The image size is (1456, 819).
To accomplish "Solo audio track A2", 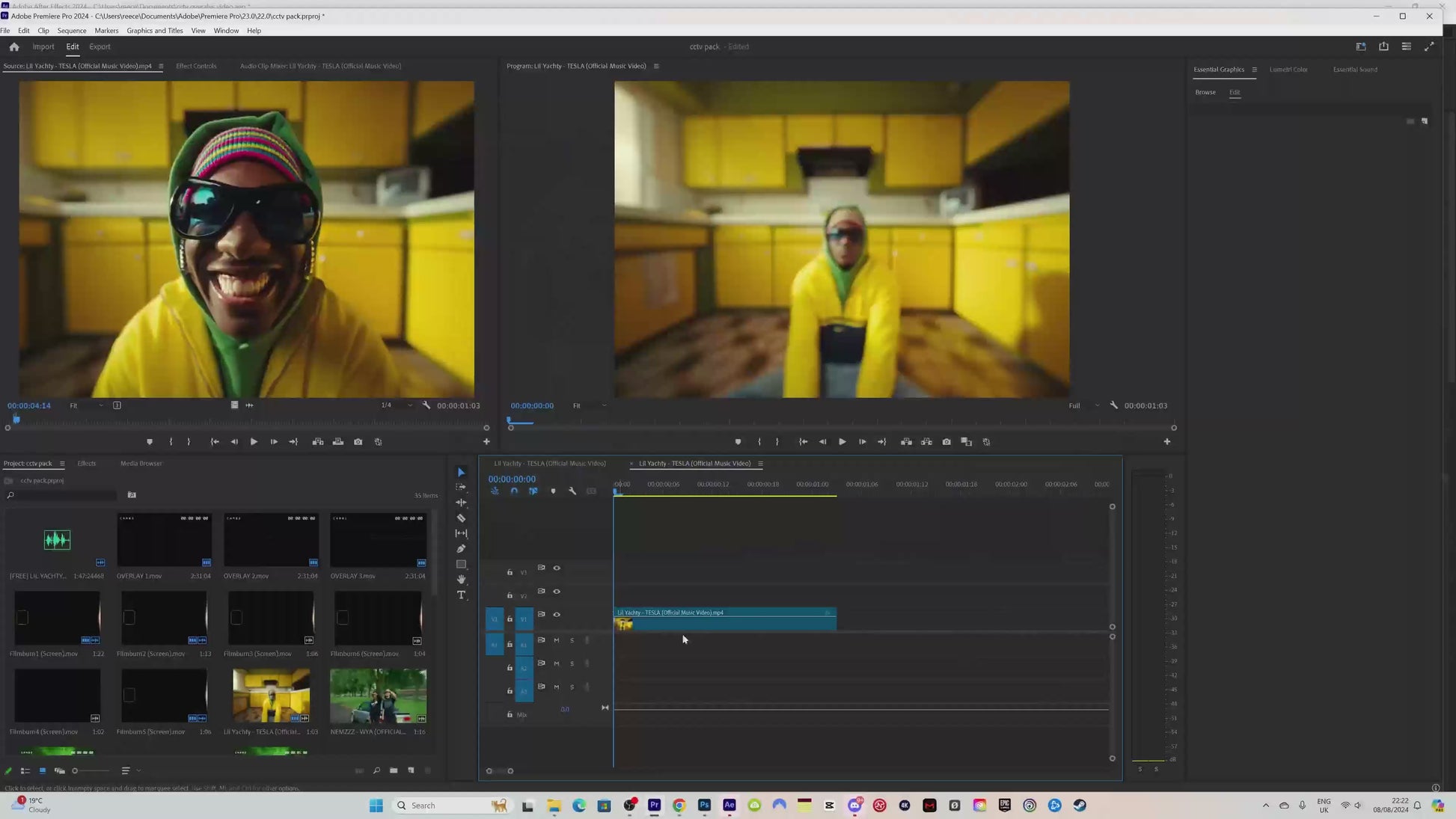I will (572, 663).
